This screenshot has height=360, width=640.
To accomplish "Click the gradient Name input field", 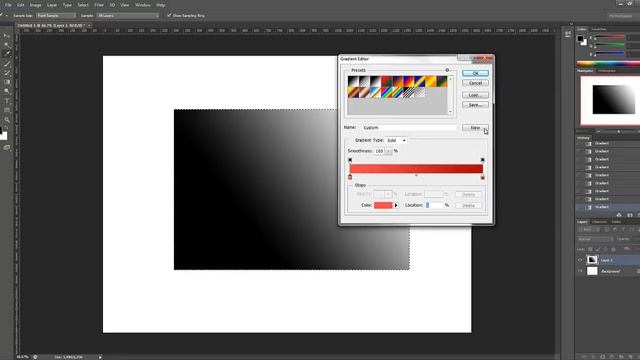I will click(409, 128).
